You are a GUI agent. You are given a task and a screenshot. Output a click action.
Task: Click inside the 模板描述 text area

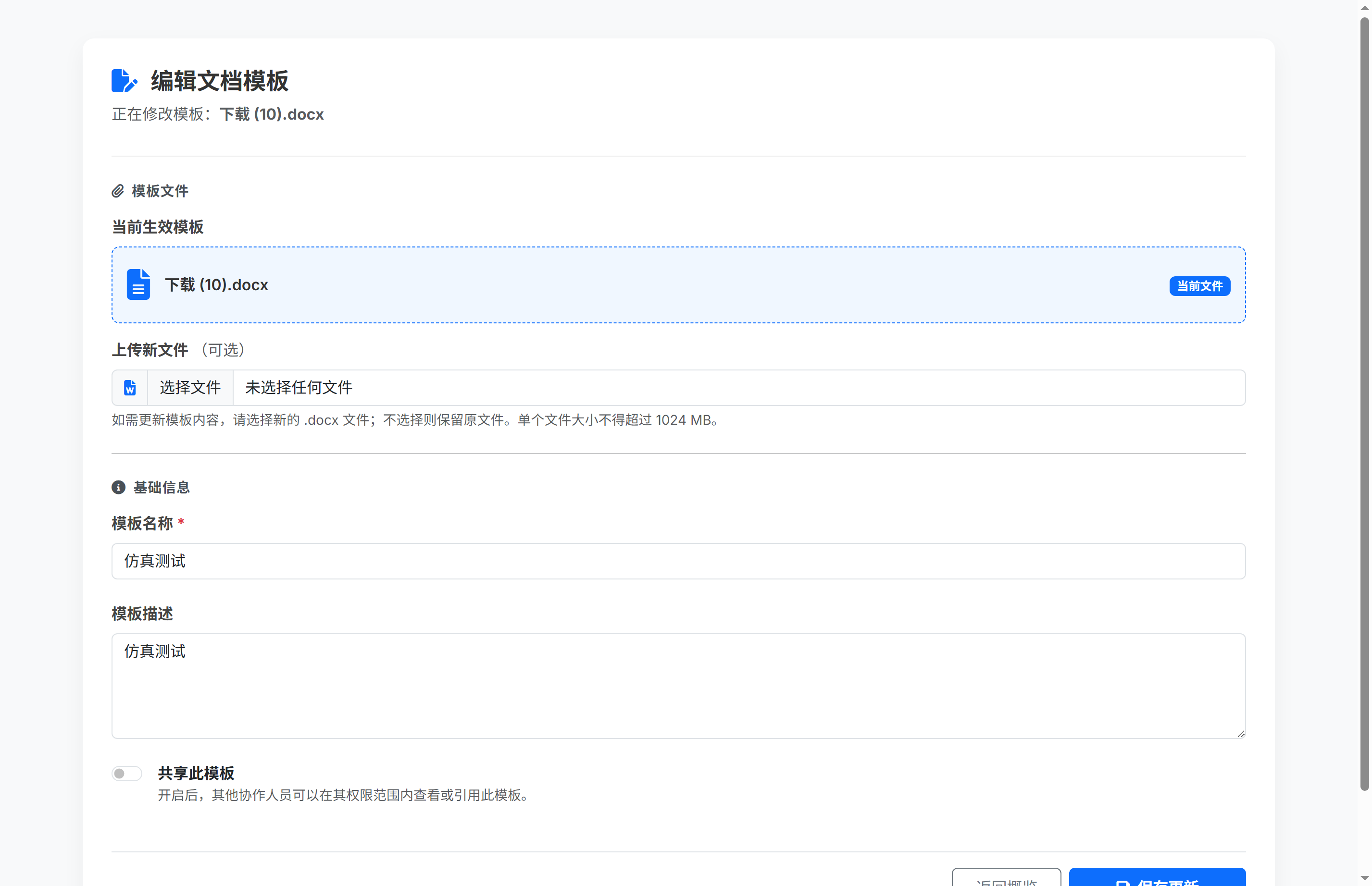point(678,686)
